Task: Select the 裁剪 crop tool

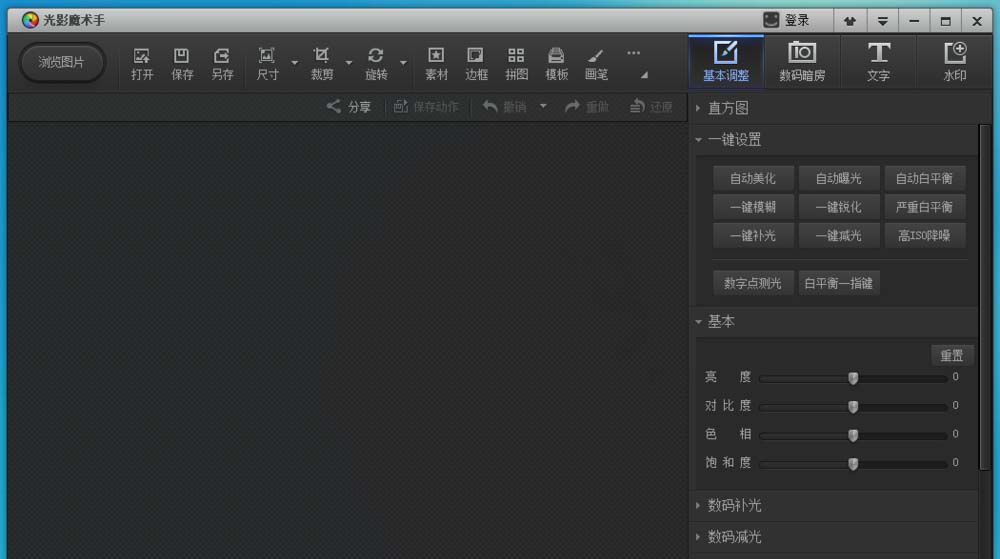Action: click(x=321, y=63)
